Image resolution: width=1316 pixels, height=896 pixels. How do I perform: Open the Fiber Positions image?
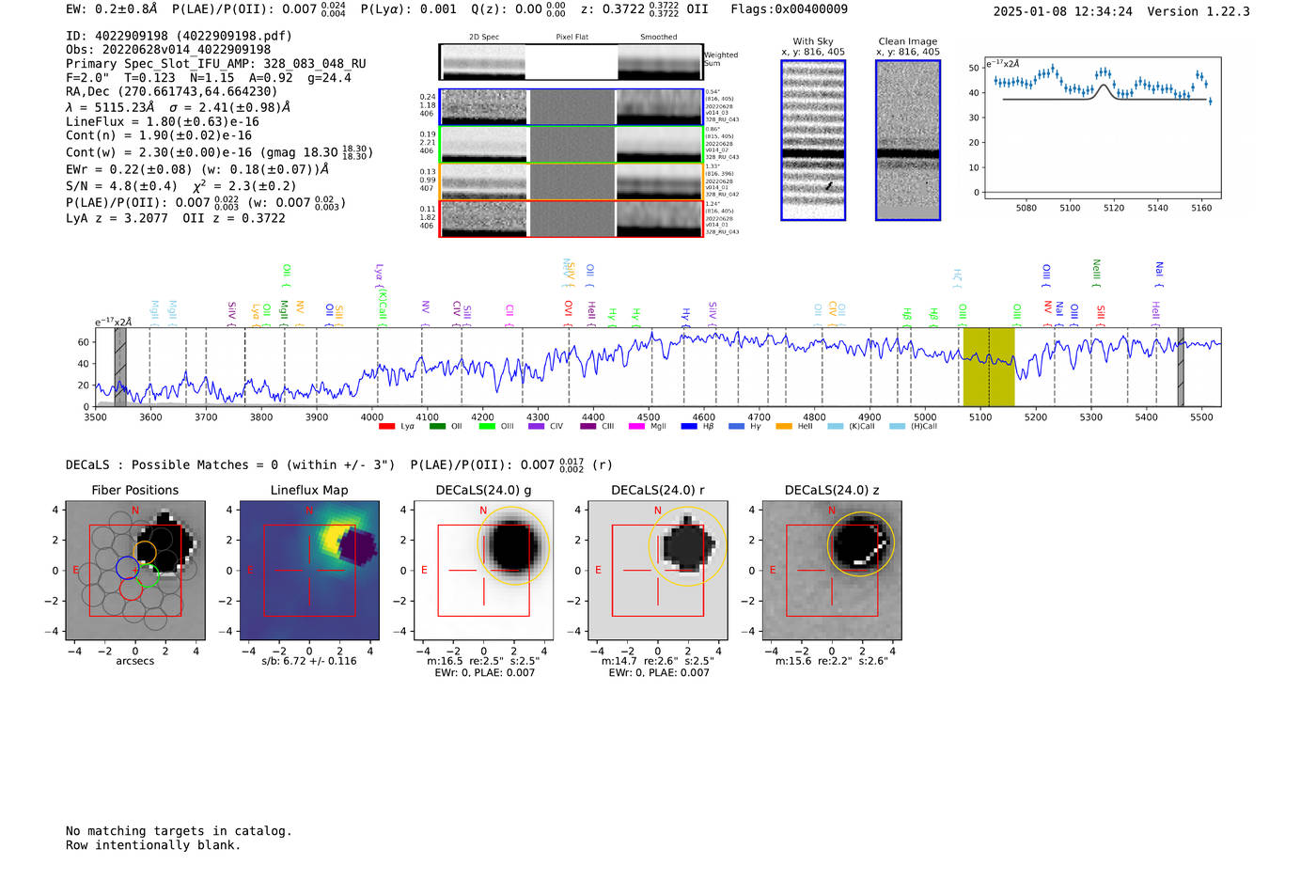tap(134, 570)
